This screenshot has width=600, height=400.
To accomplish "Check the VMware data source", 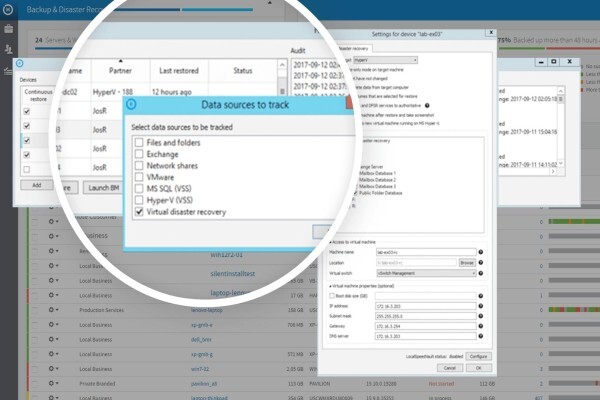I will click(139, 177).
